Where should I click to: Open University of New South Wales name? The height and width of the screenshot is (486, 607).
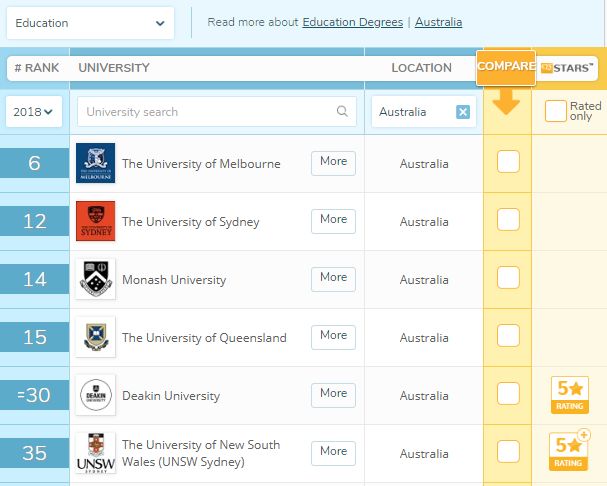[201, 453]
